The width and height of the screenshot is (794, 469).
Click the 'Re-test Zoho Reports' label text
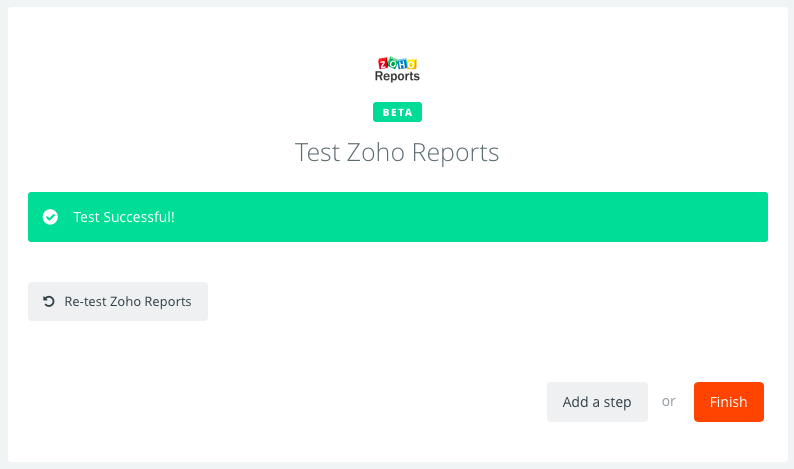click(128, 301)
